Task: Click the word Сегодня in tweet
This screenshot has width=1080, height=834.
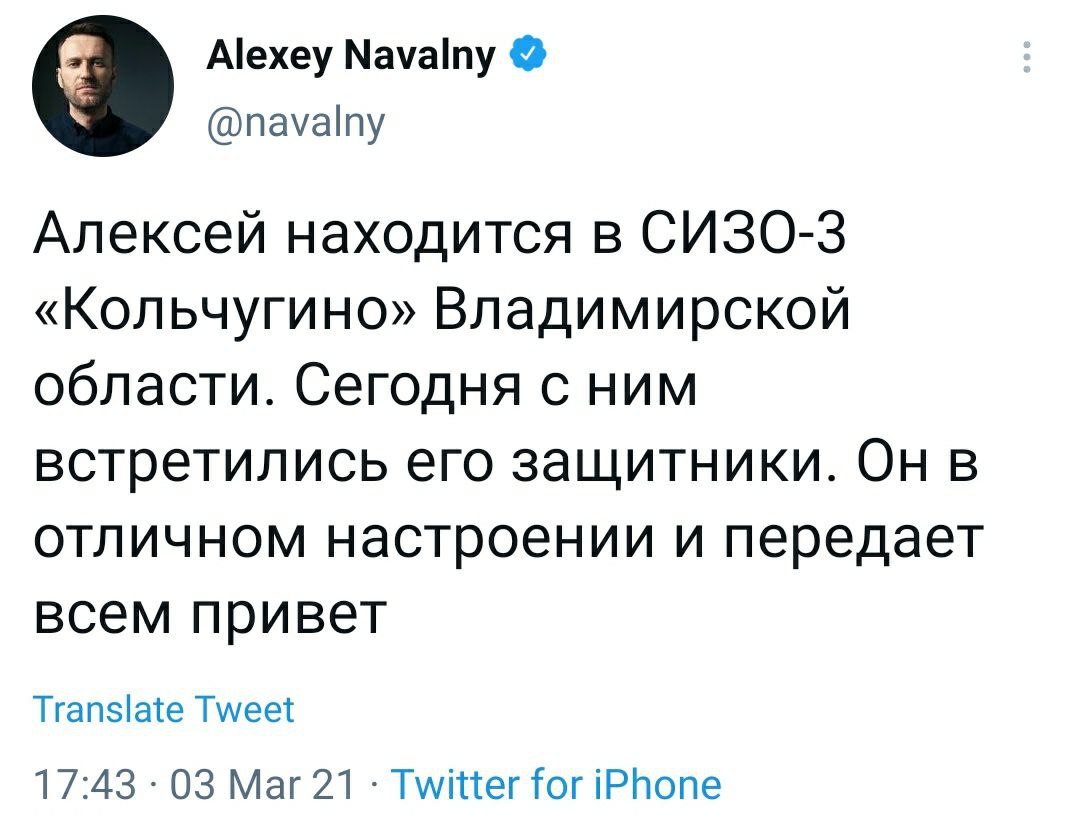Action: point(408,385)
